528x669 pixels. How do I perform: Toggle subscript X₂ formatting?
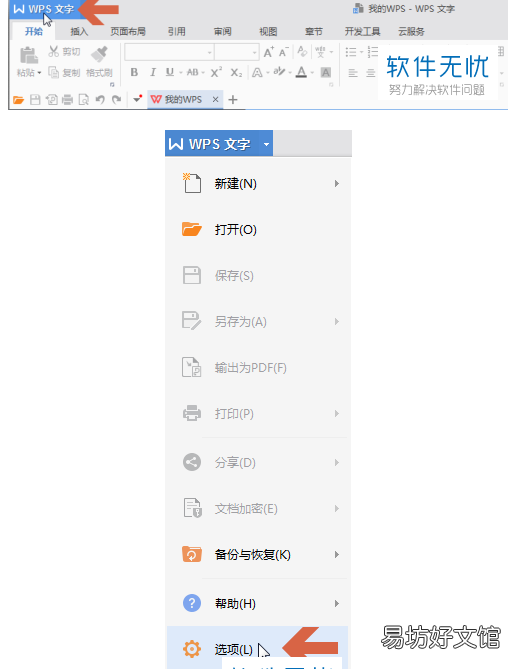(x=236, y=73)
